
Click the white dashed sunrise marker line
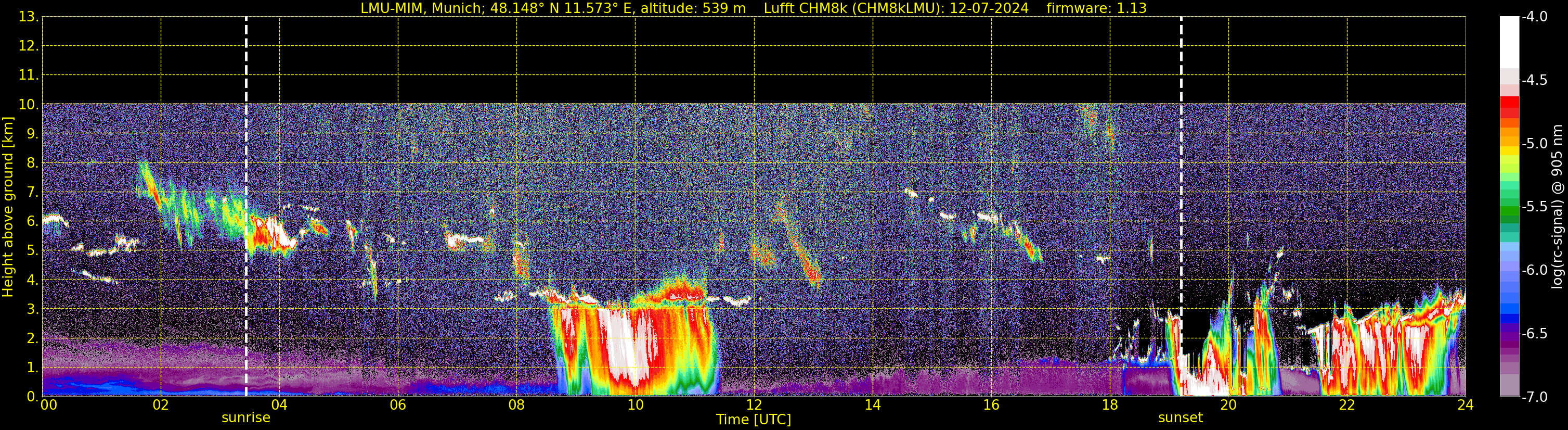(x=246, y=207)
